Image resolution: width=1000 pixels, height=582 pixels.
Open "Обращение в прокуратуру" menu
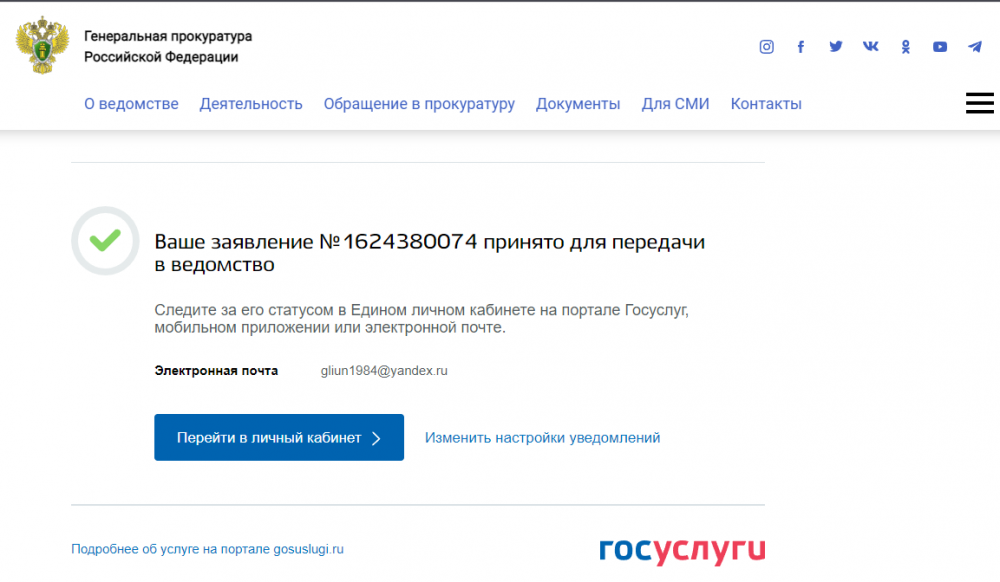pos(419,104)
